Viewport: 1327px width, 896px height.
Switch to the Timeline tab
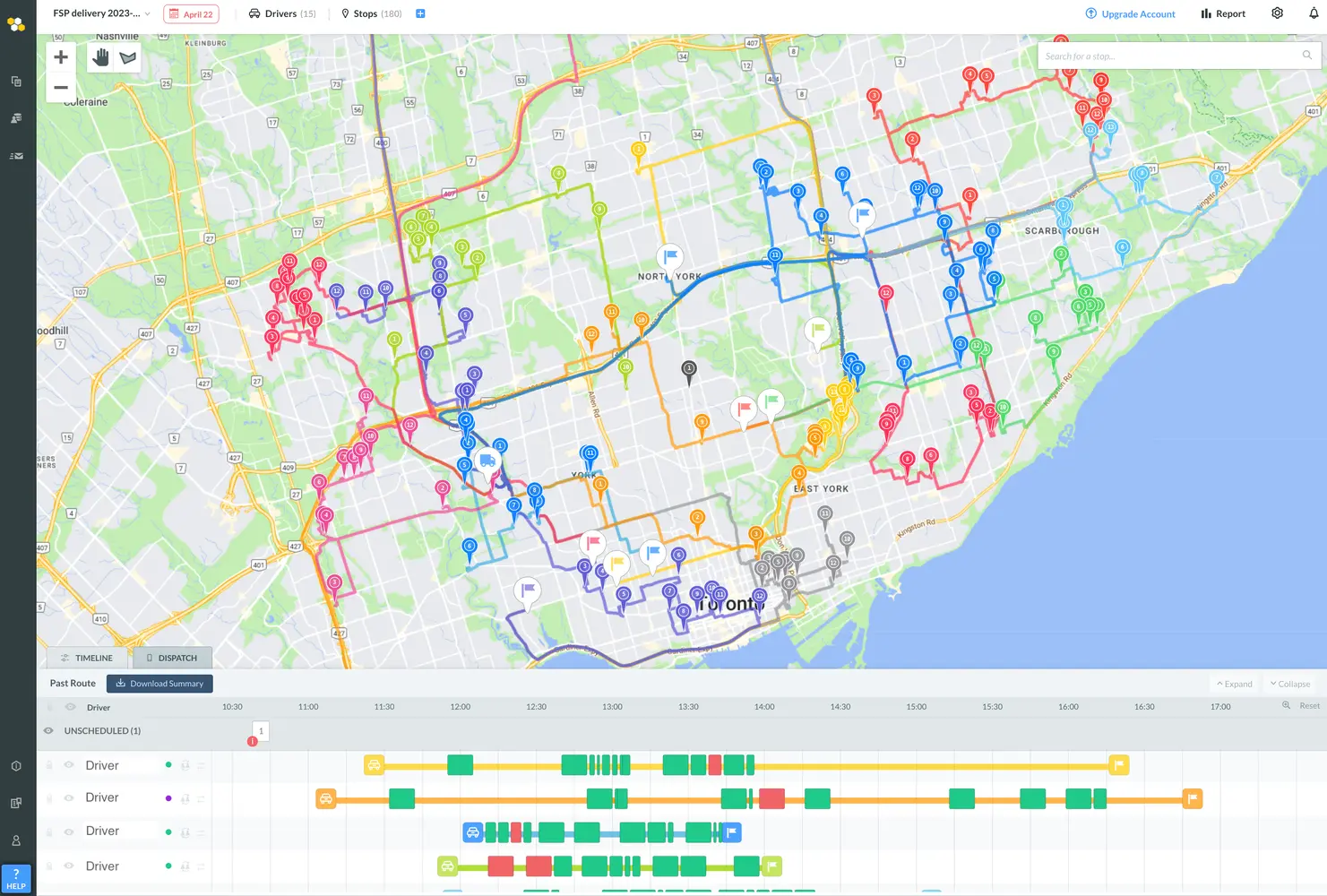point(87,658)
